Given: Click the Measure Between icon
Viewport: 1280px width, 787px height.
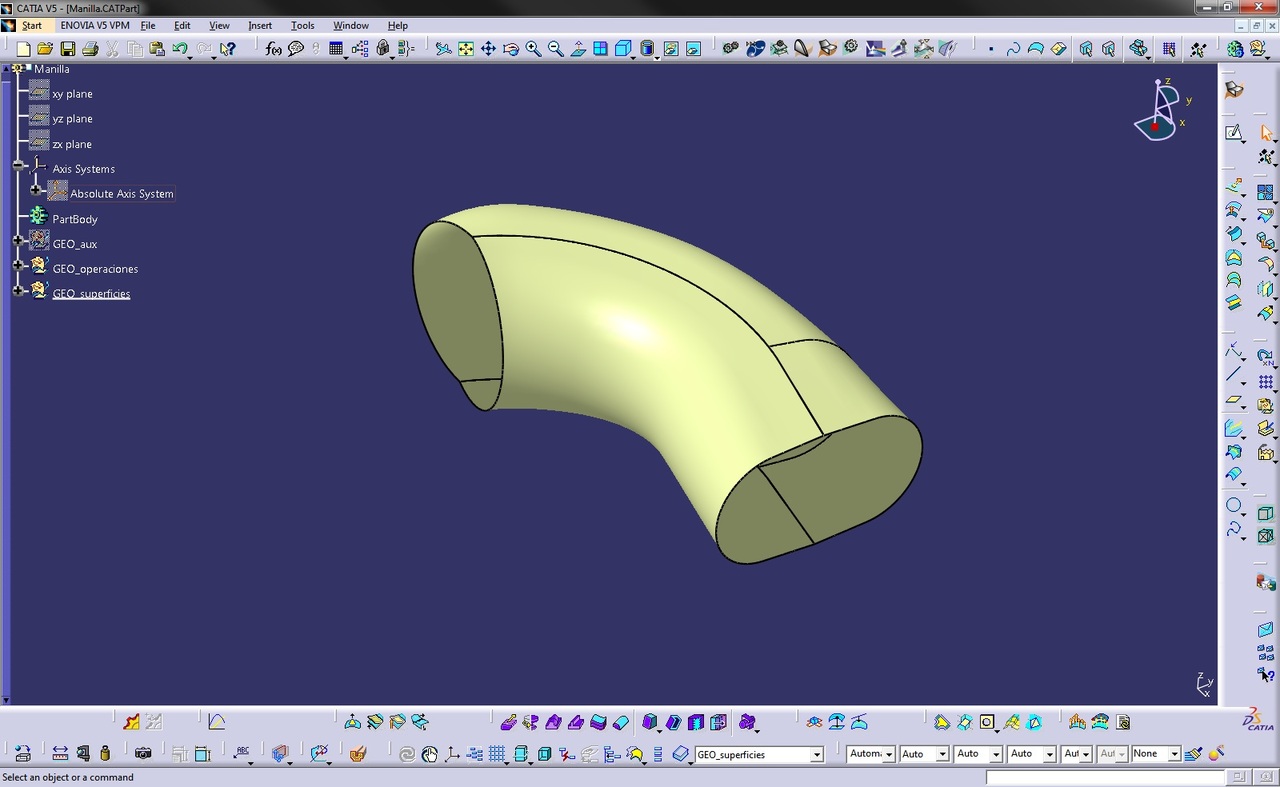Looking at the screenshot, I should coord(60,753).
